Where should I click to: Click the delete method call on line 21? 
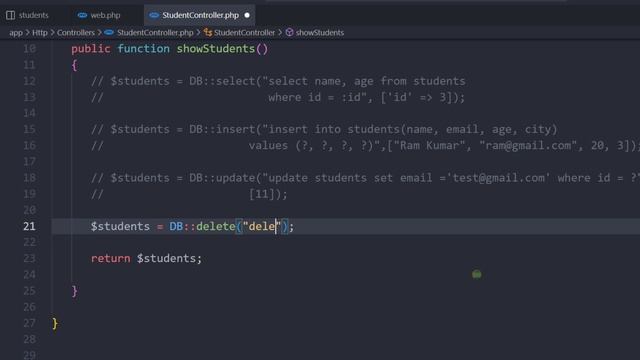216,226
